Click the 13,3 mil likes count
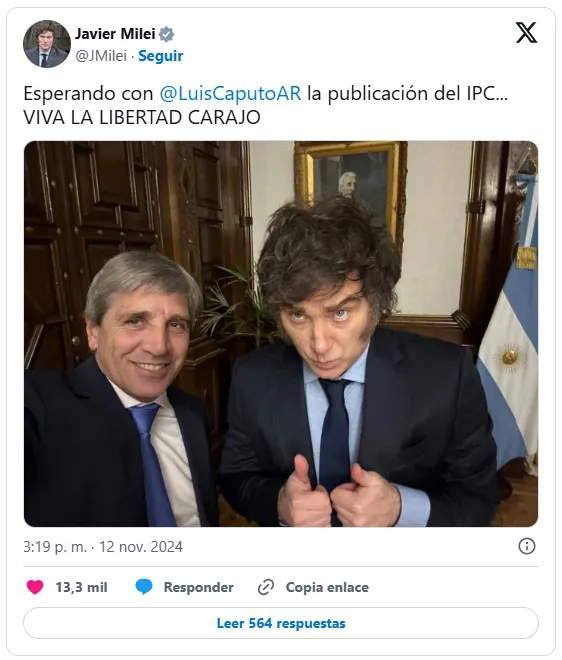 click(81, 587)
